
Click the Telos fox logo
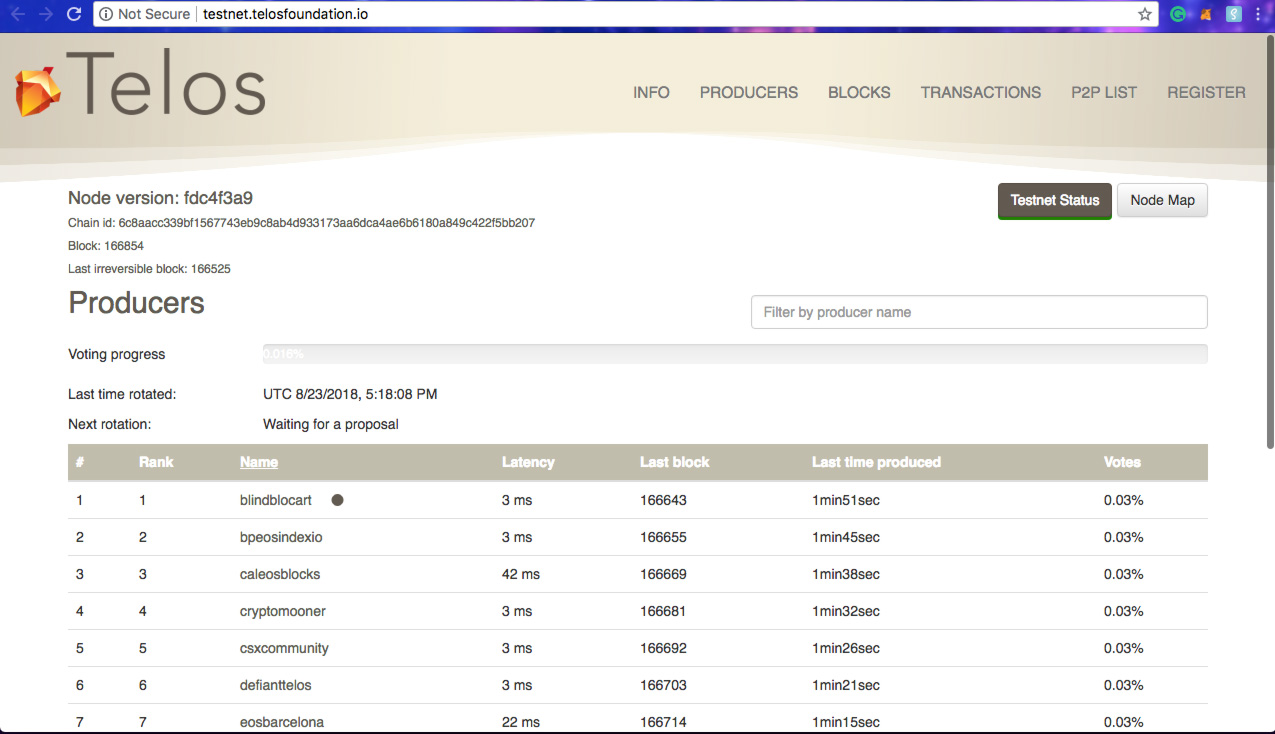click(x=39, y=92)
